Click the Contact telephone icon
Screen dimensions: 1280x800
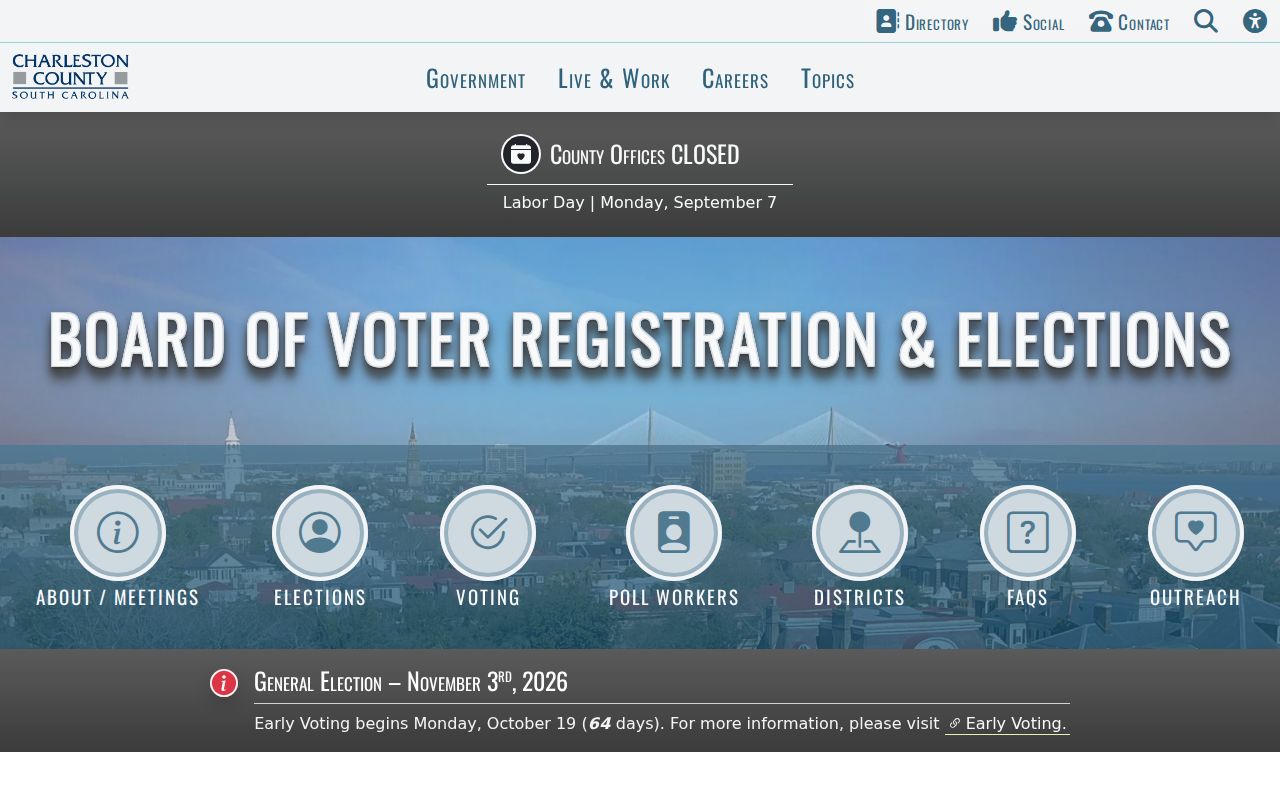point(1101,21)
